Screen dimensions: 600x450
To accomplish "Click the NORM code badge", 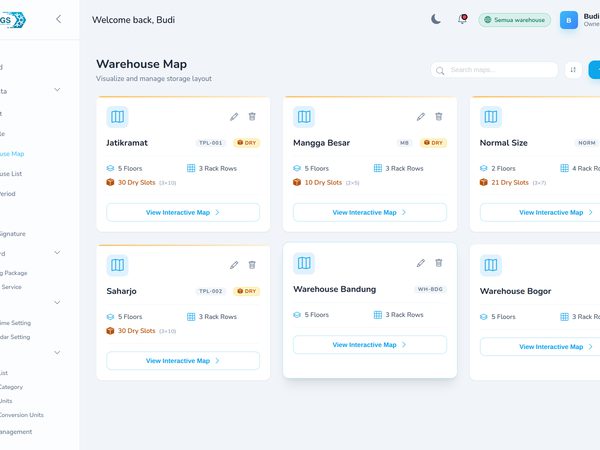I will 587,143.
